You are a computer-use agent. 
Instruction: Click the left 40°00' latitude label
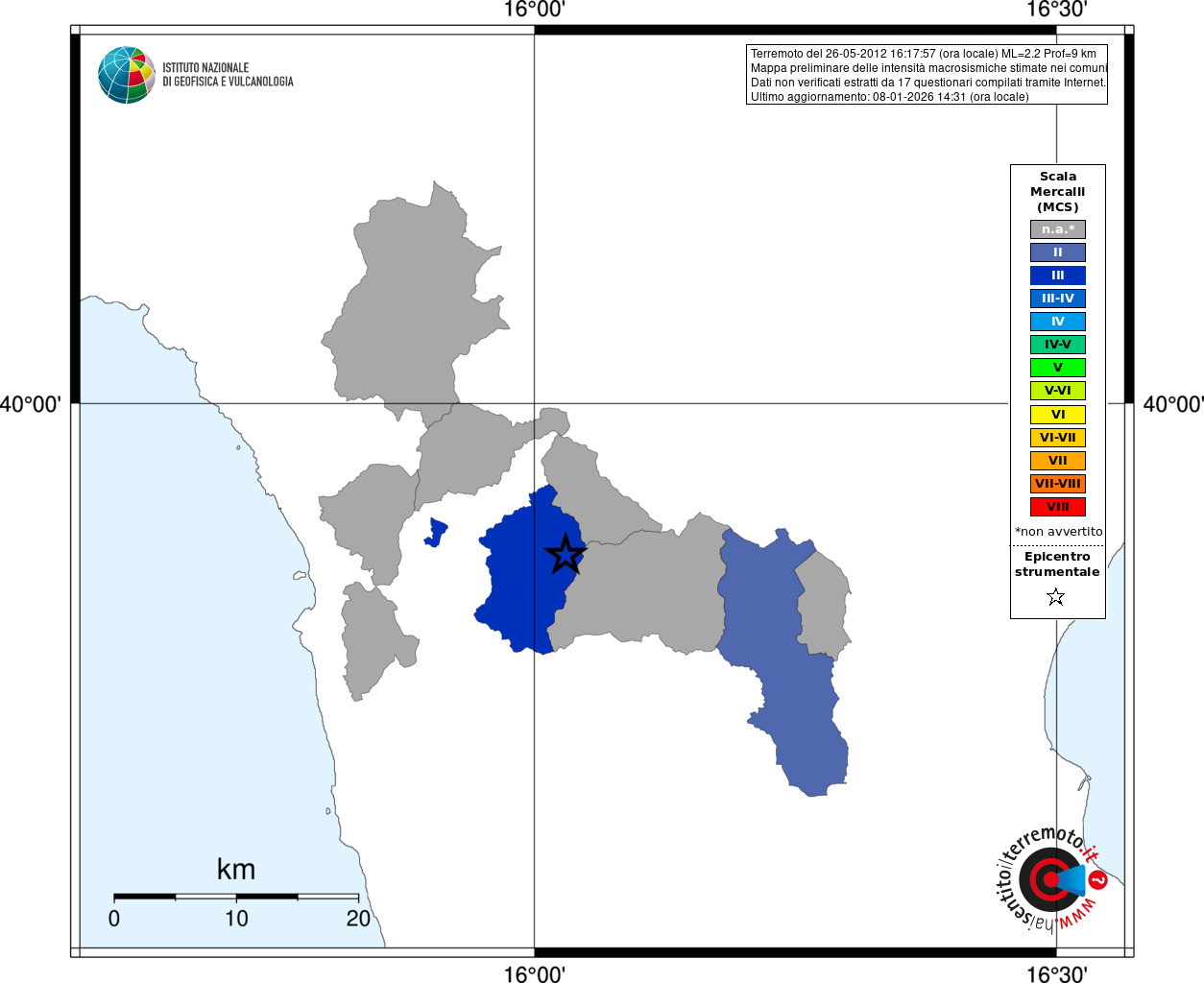32,404
